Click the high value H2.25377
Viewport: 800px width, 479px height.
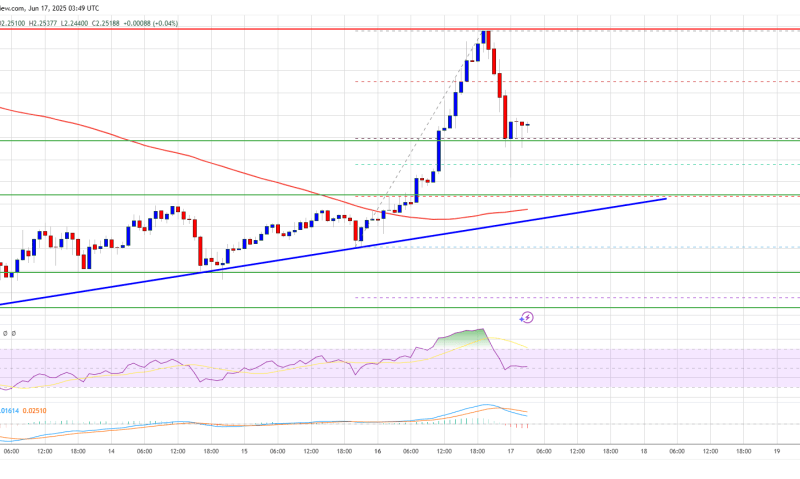(44, 23)
